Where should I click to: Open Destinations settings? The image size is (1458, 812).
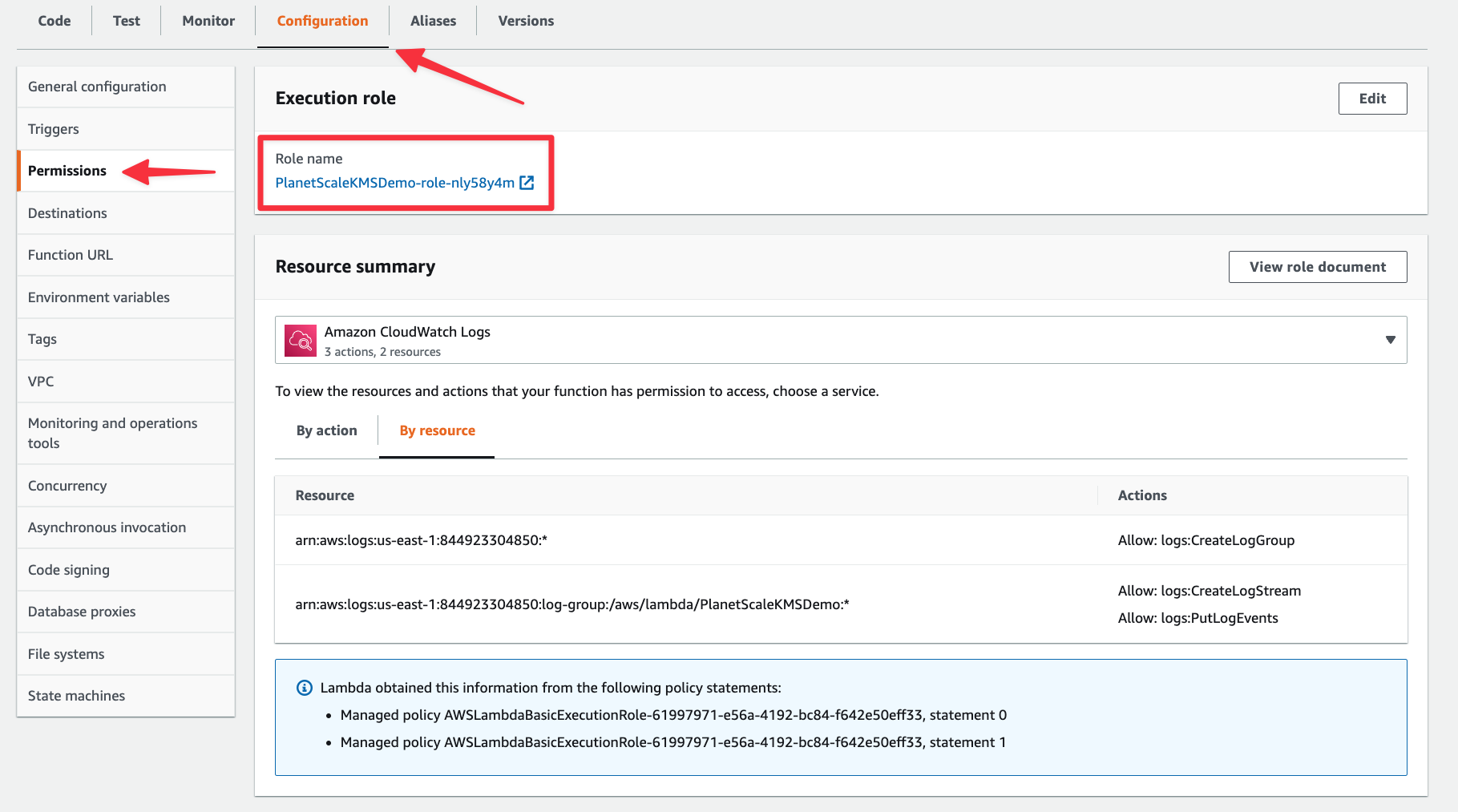point(126,213)
